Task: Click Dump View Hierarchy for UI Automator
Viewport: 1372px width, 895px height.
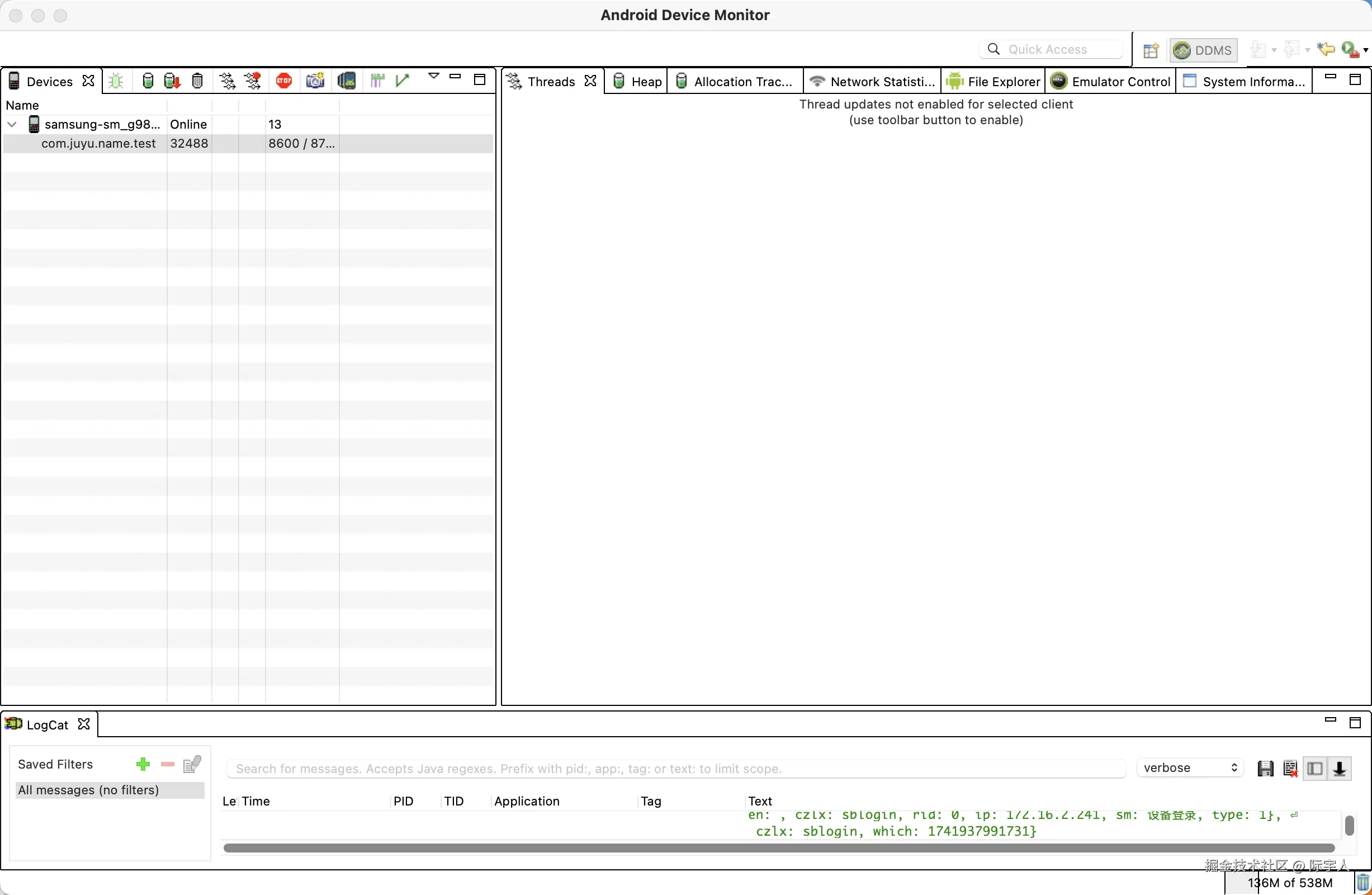Action: click(x=347, y=81)
